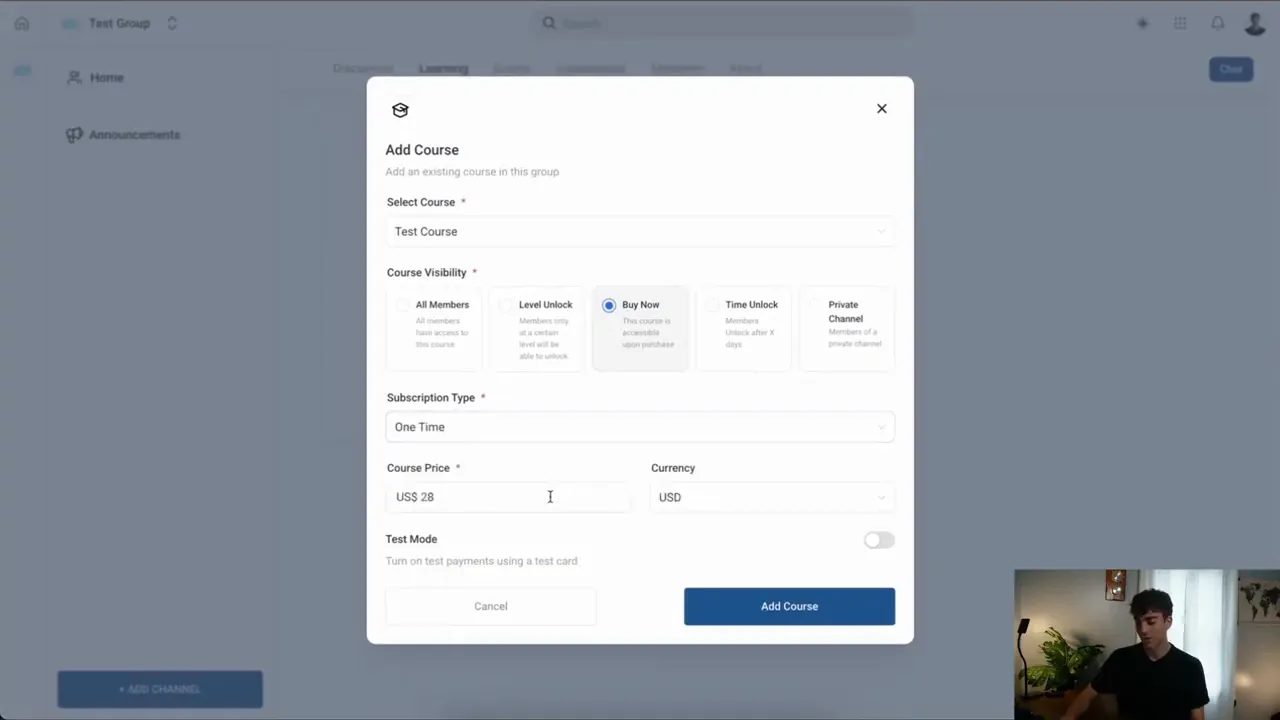This screenshot has height=720, width=1280.
Task: Click the Test Group icon
Action: tap(70, 22)
